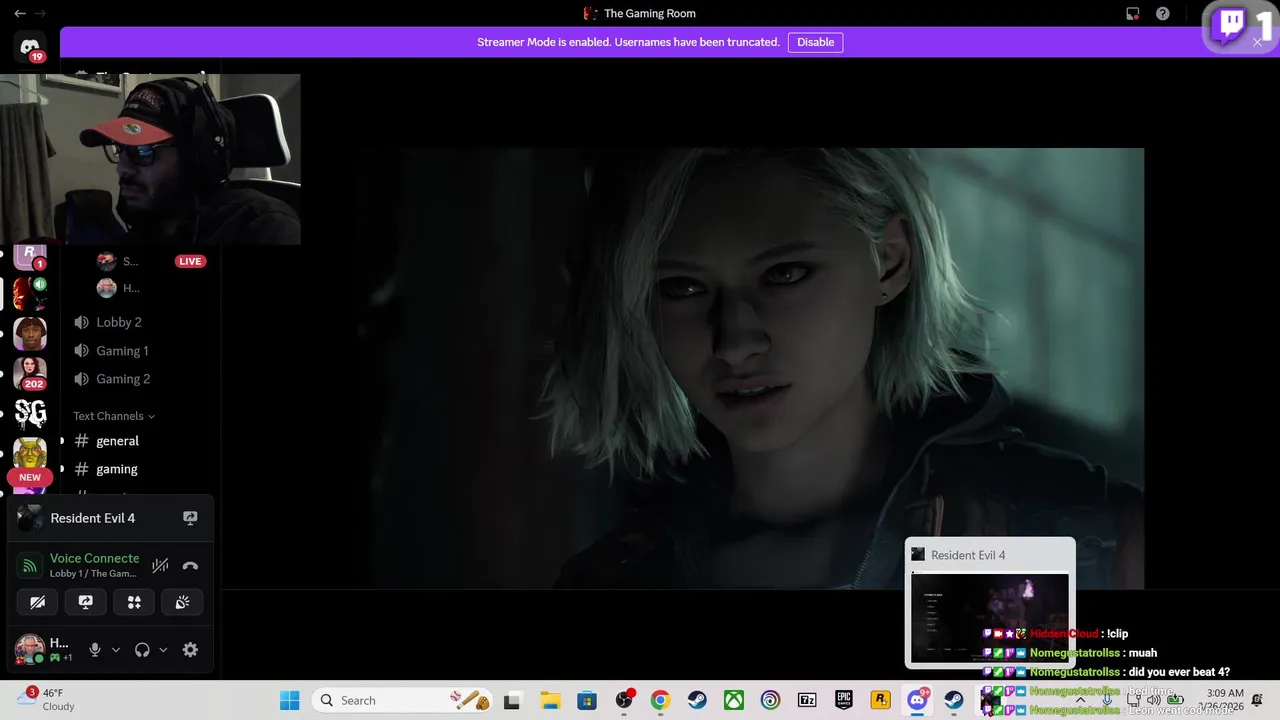Image resolution: width=1280 pixels, height=720 pixels.
Task: Close Twitch overlay with X
Action: click(1258, 42)
